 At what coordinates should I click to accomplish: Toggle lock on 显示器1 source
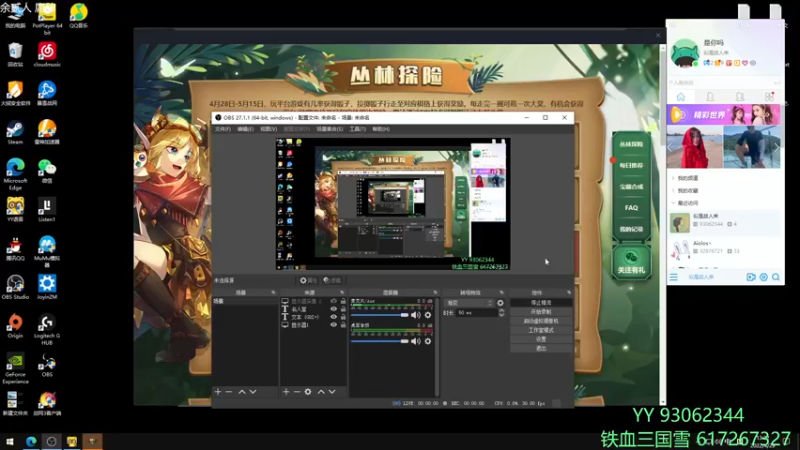point(343,325)
